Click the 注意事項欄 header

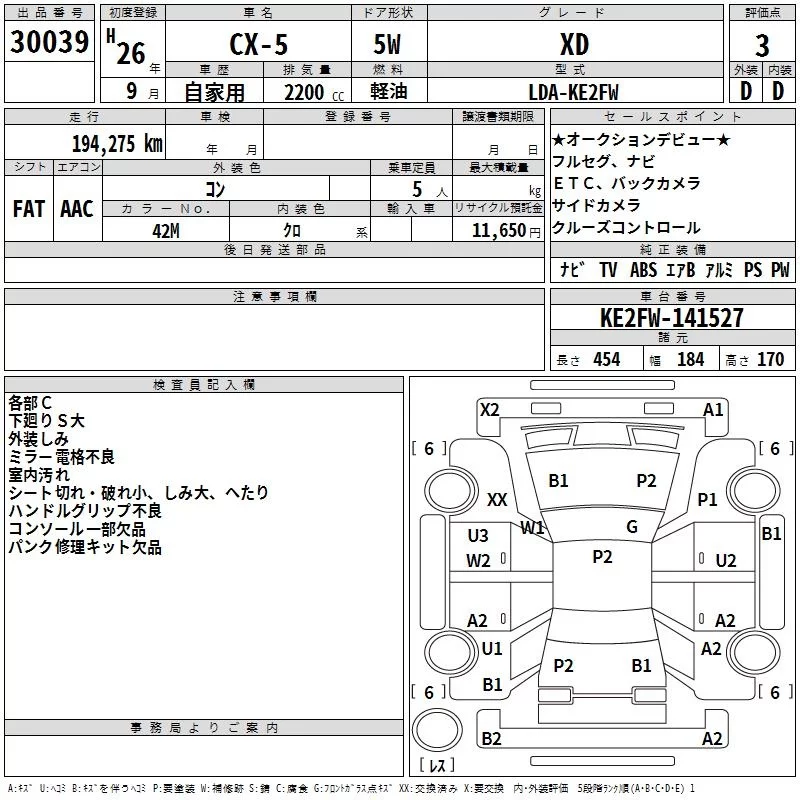pyautogui.click(x=274, y=296)
